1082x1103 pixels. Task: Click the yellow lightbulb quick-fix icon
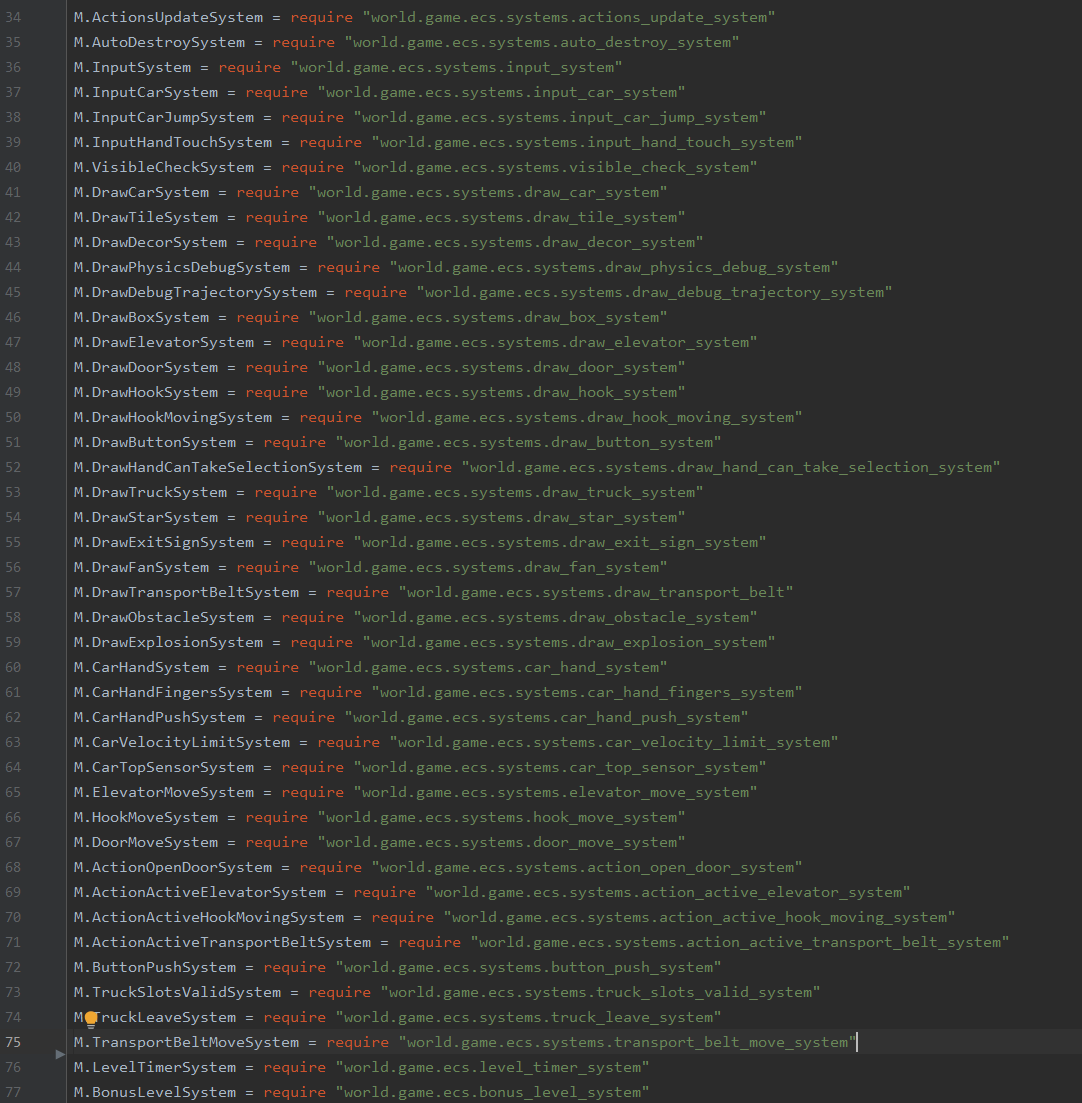pos(91,1018)
